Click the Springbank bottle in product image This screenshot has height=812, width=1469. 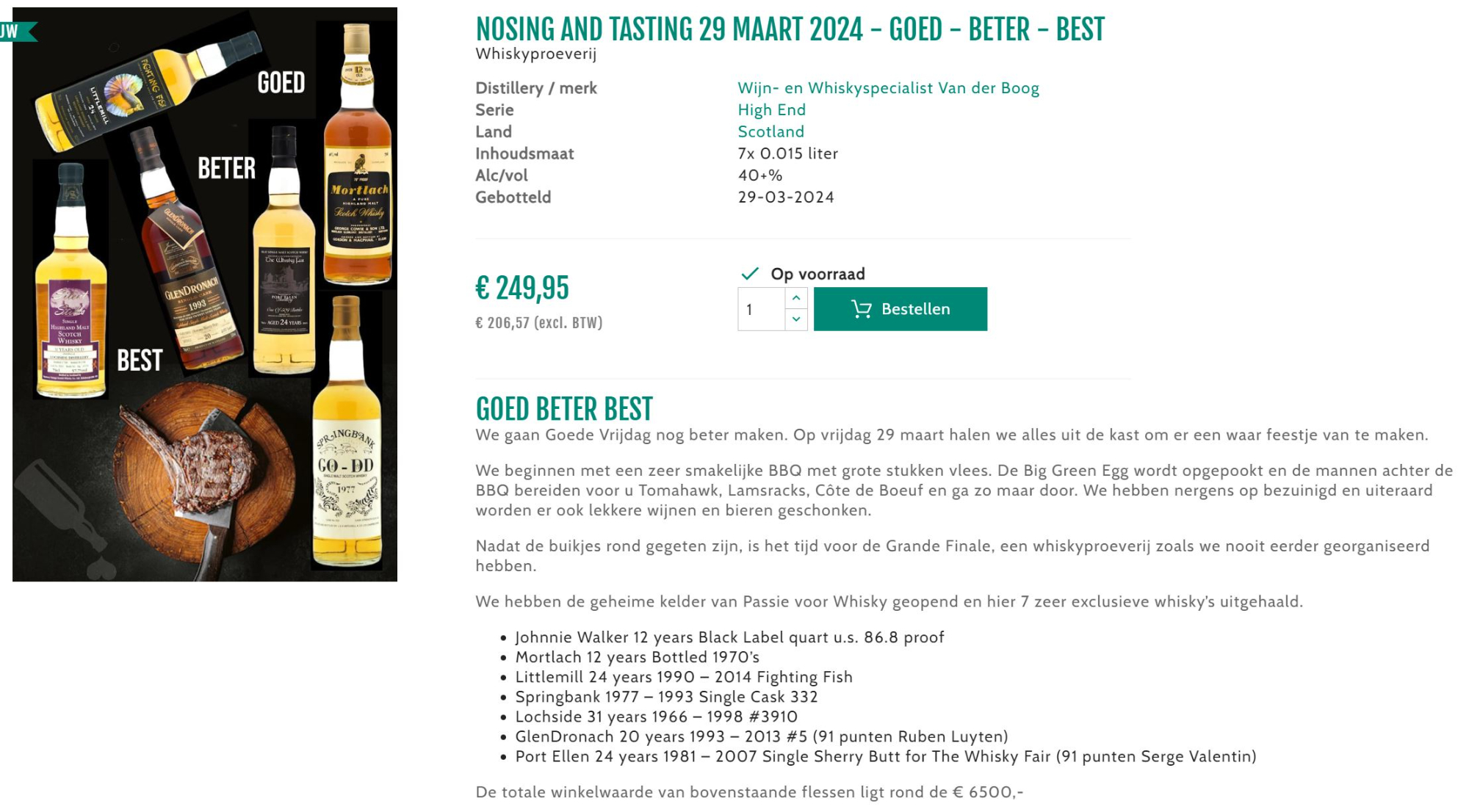[x=347, y=433]
